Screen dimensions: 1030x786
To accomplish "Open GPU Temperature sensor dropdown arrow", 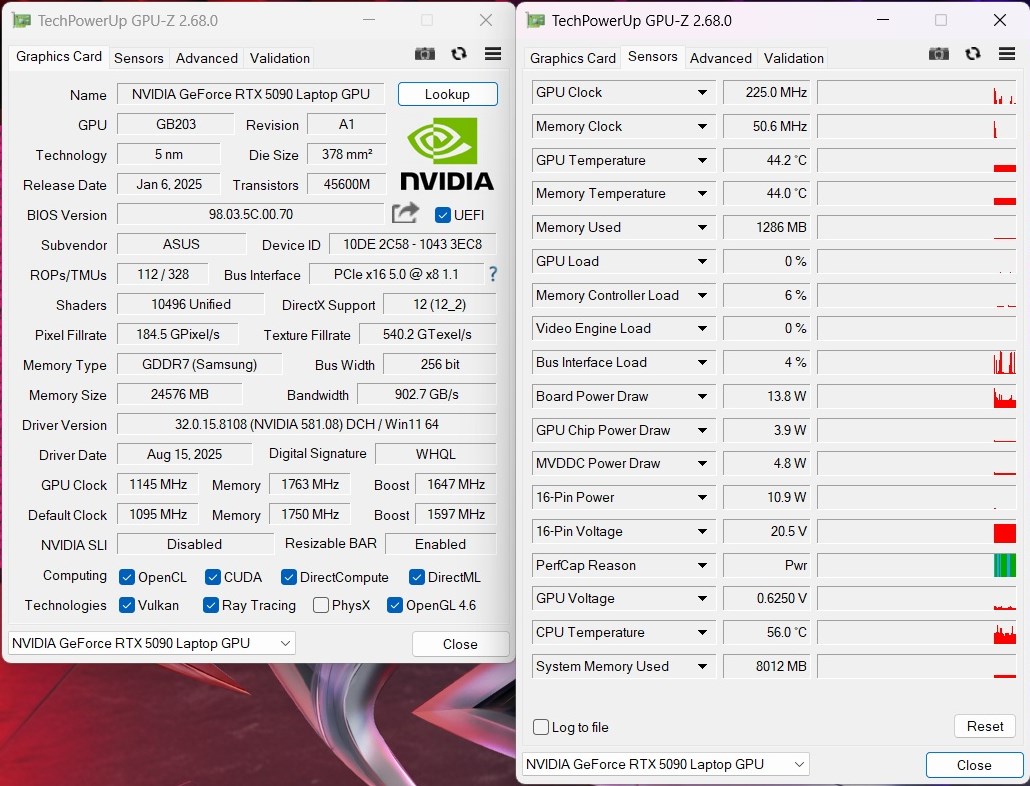I will [x=702, y=160].
